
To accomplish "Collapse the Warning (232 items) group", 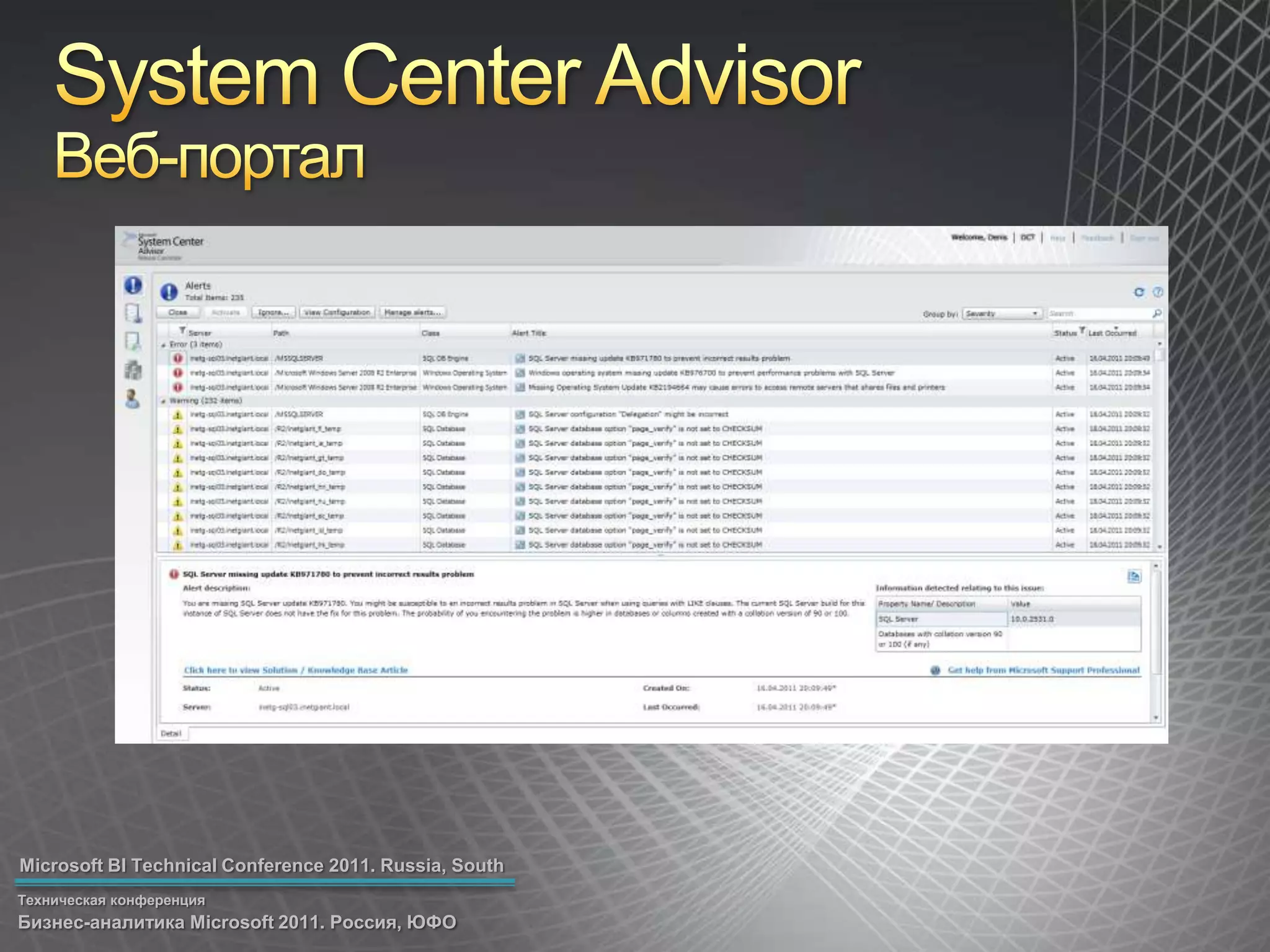I will 164,401.
